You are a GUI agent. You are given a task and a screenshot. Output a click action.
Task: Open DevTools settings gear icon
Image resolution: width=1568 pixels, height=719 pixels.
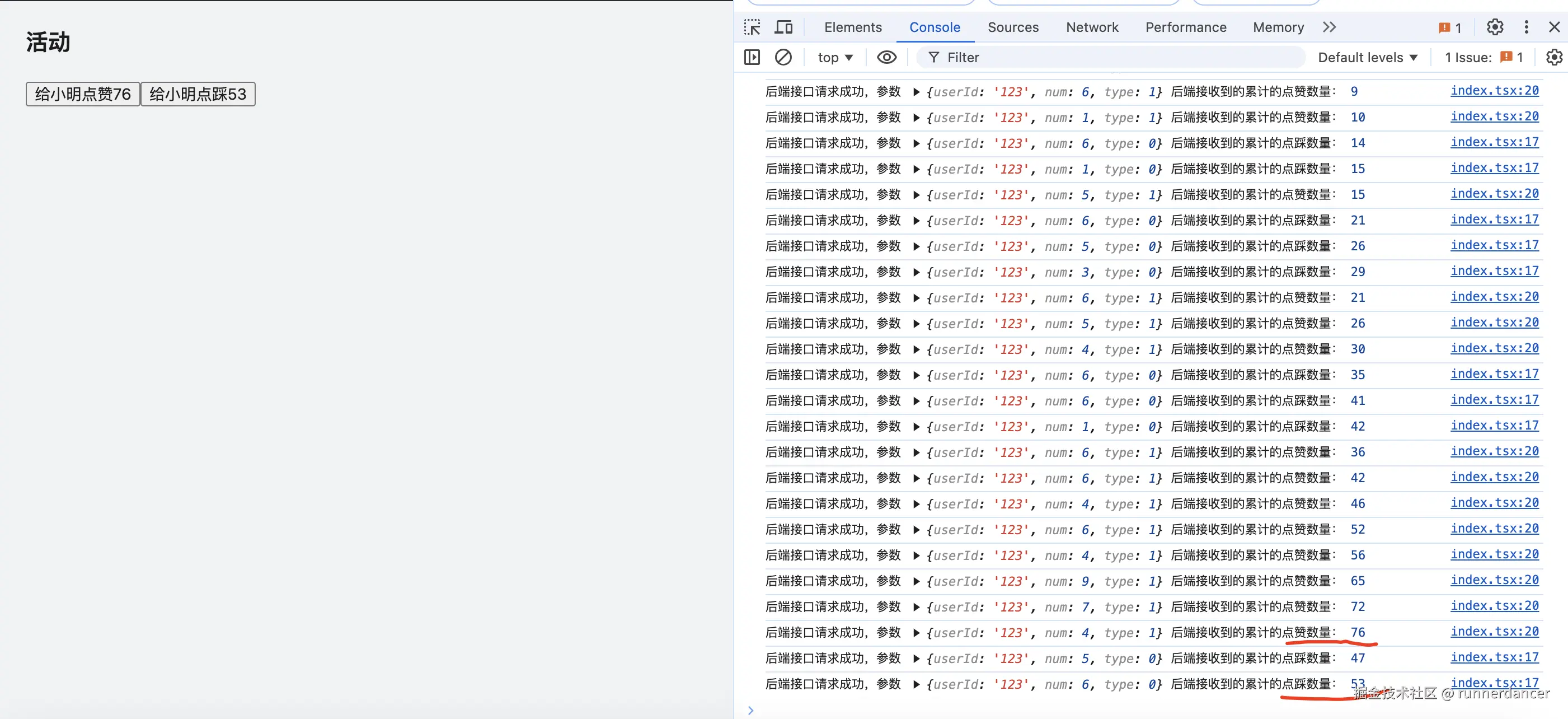(x=1494, y=27)
